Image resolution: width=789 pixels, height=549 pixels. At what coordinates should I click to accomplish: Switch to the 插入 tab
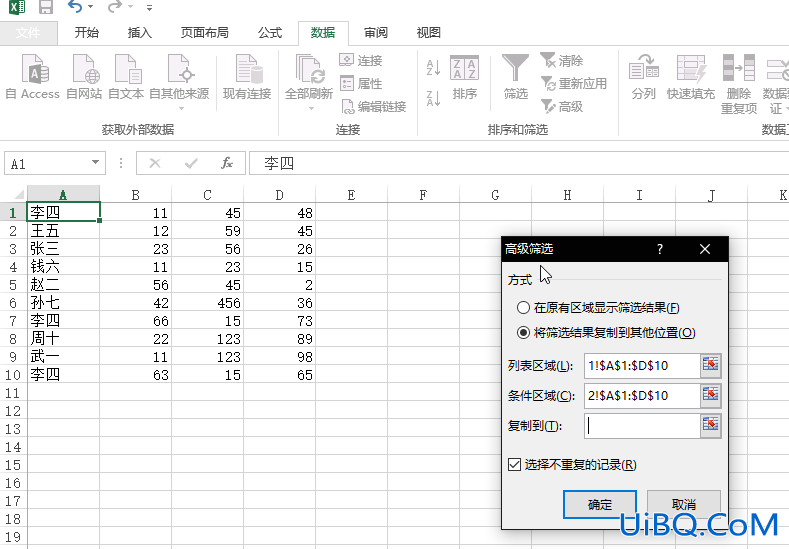tap(139, 33)
